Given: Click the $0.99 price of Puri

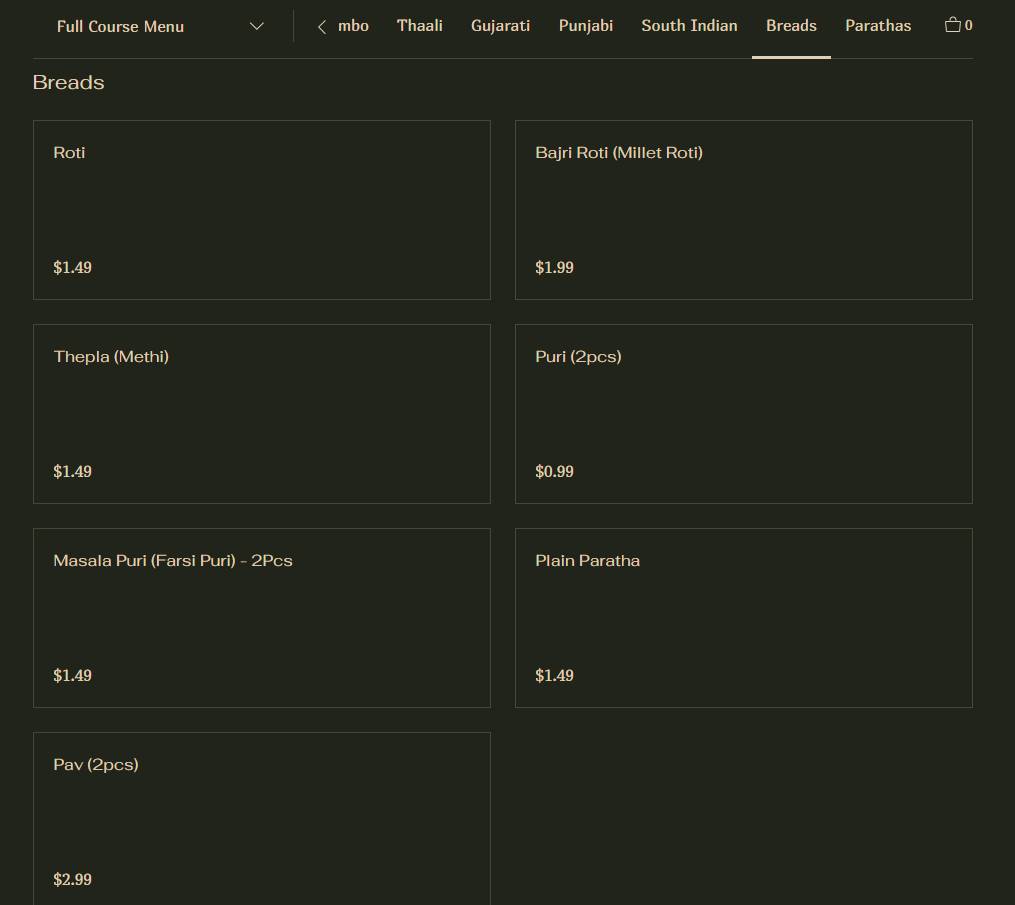Looking at the screenshot, I should [x=554, y=471].
